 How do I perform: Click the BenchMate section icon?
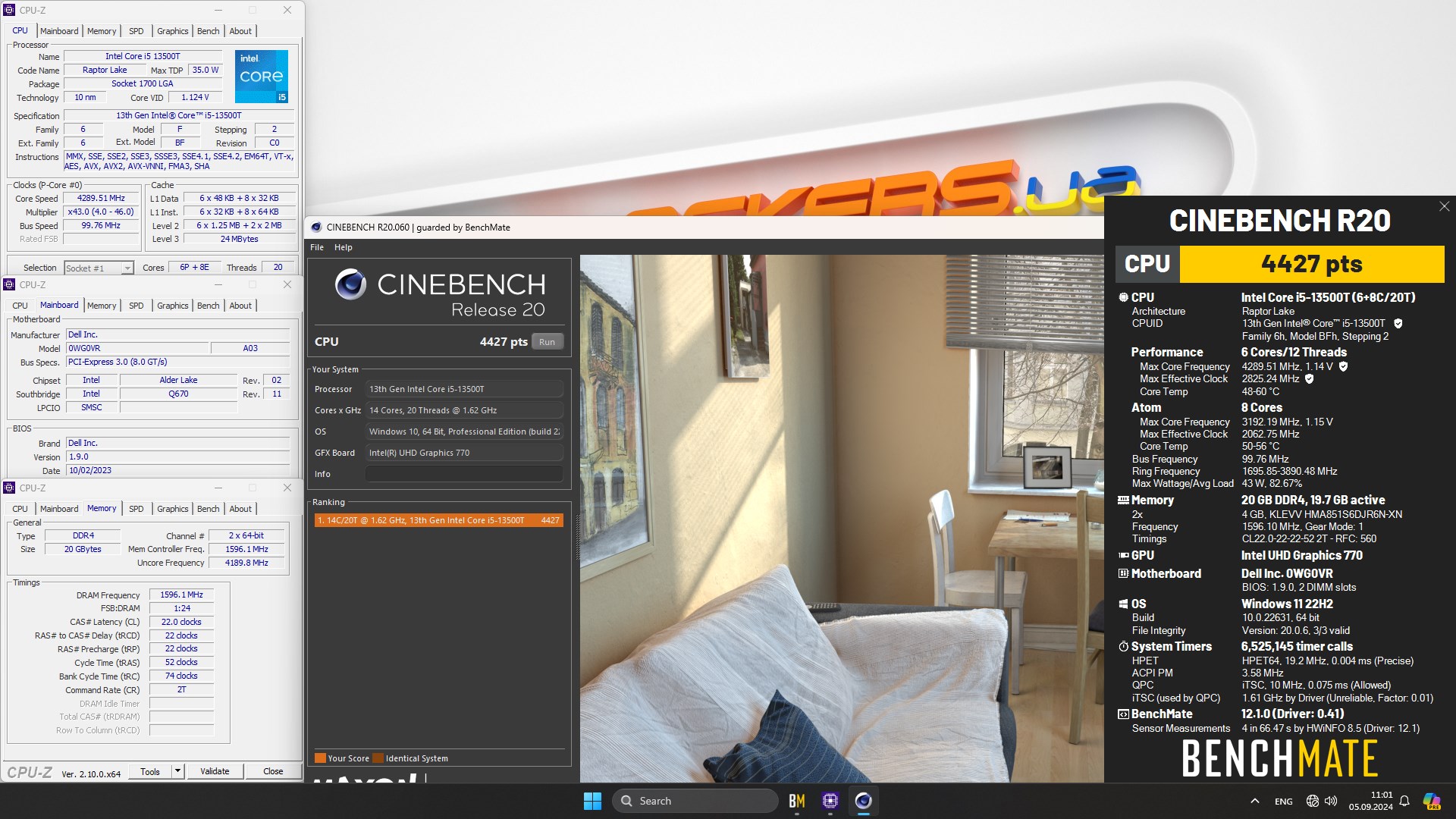(1123, 714)
